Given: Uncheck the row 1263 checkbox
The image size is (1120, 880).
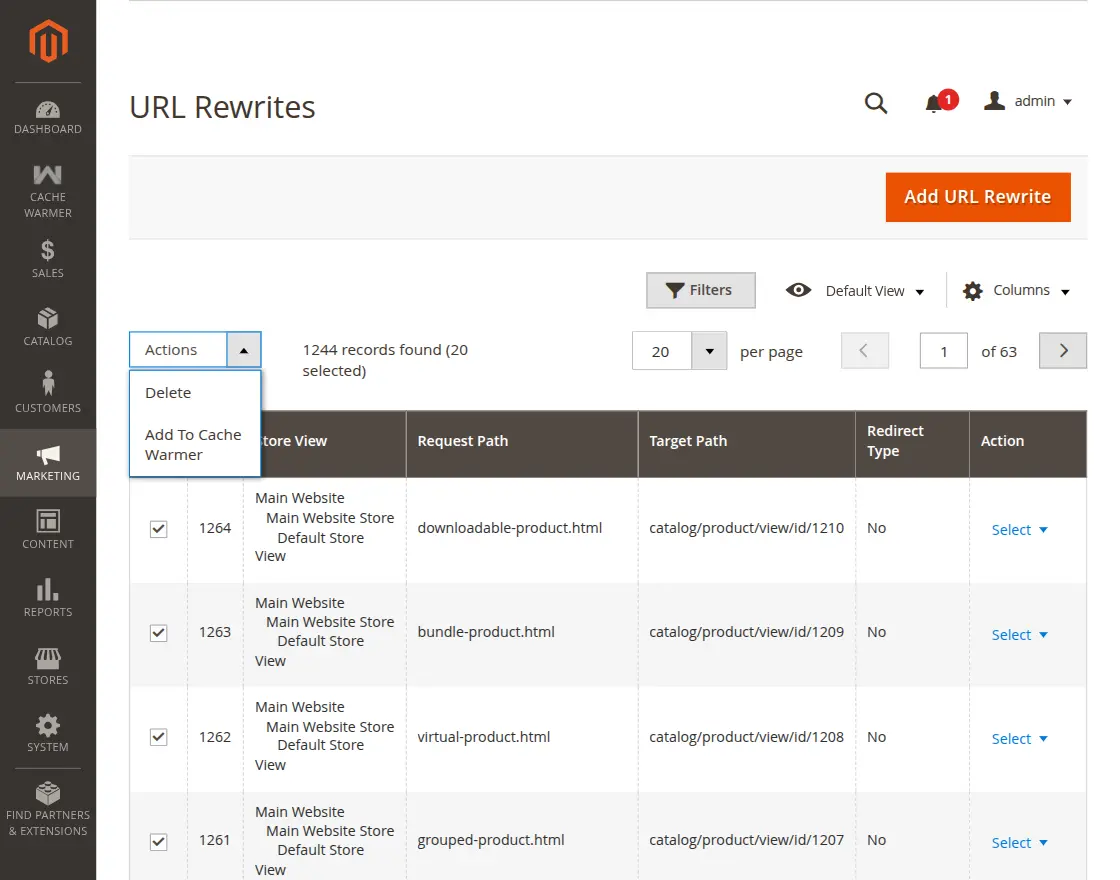Looking at the screenshot, I should (158, 633).
